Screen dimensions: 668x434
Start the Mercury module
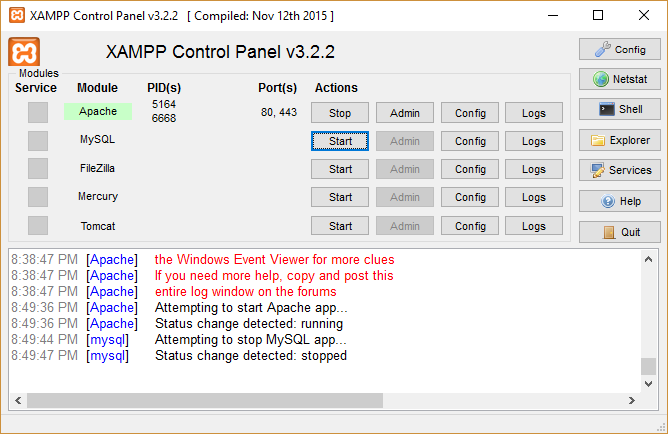340,197
